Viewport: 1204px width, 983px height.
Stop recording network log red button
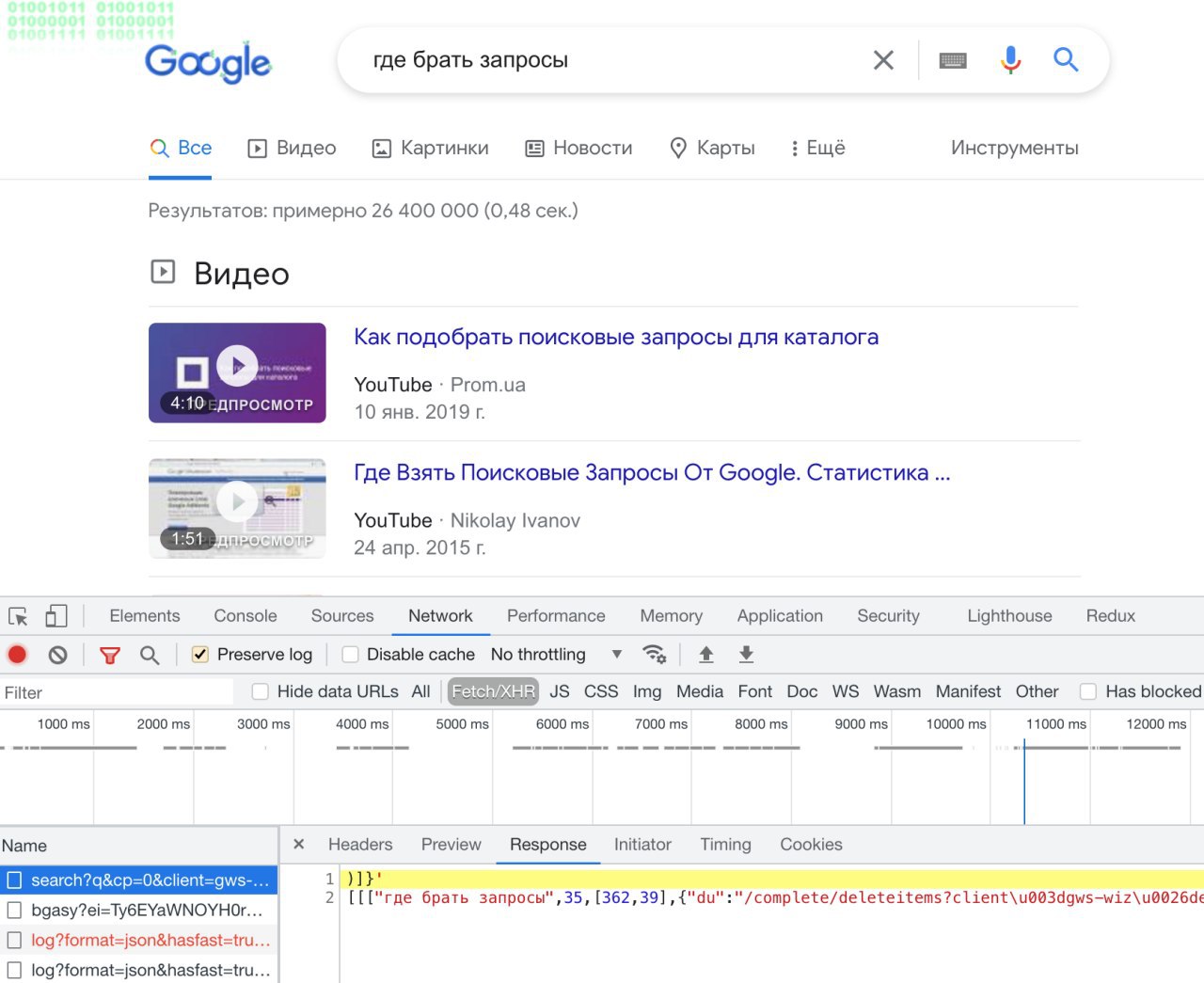point(17,655)
